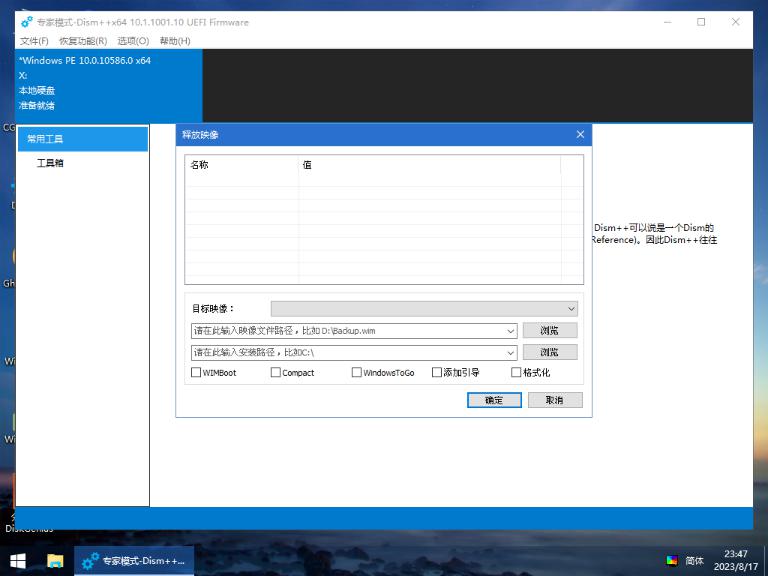
Task: Enable the Compact checkbox
Action: tap(276, 372)
